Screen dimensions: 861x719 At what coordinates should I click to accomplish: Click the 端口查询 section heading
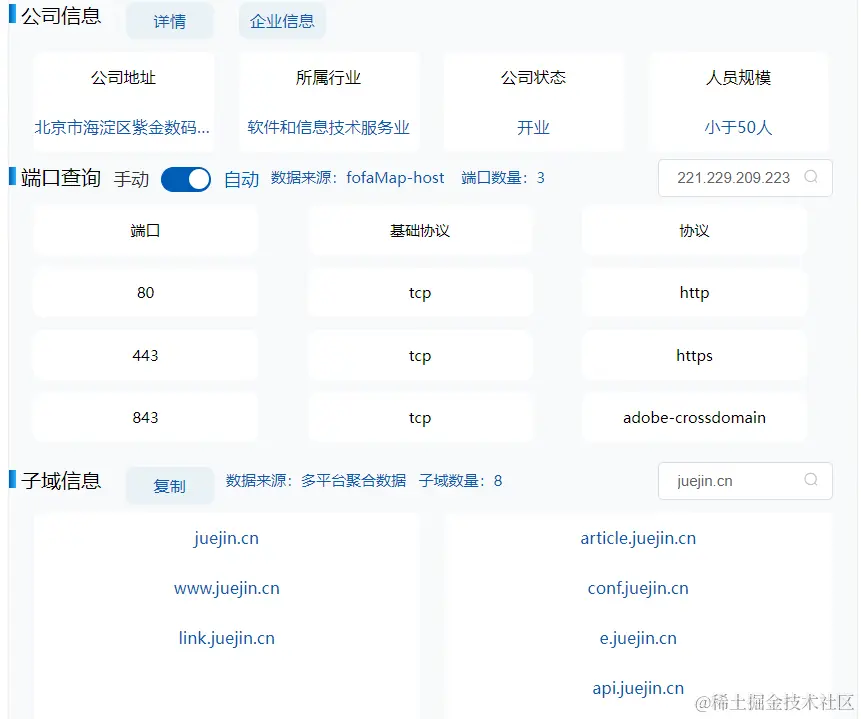[x=61, y=178]
